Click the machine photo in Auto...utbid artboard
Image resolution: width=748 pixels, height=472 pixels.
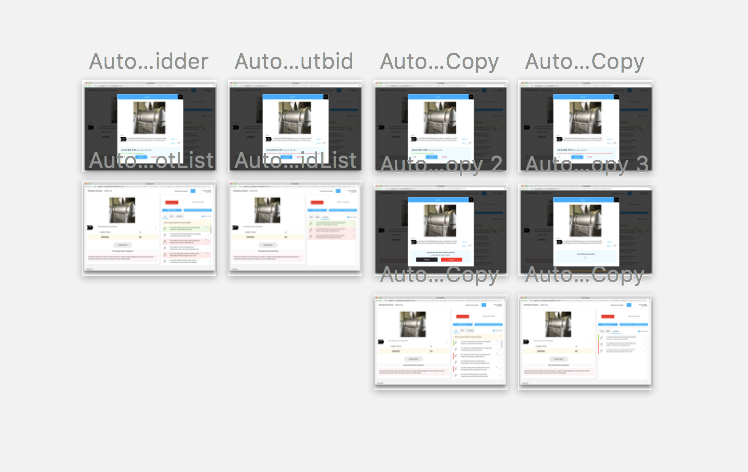click(295, 117)
